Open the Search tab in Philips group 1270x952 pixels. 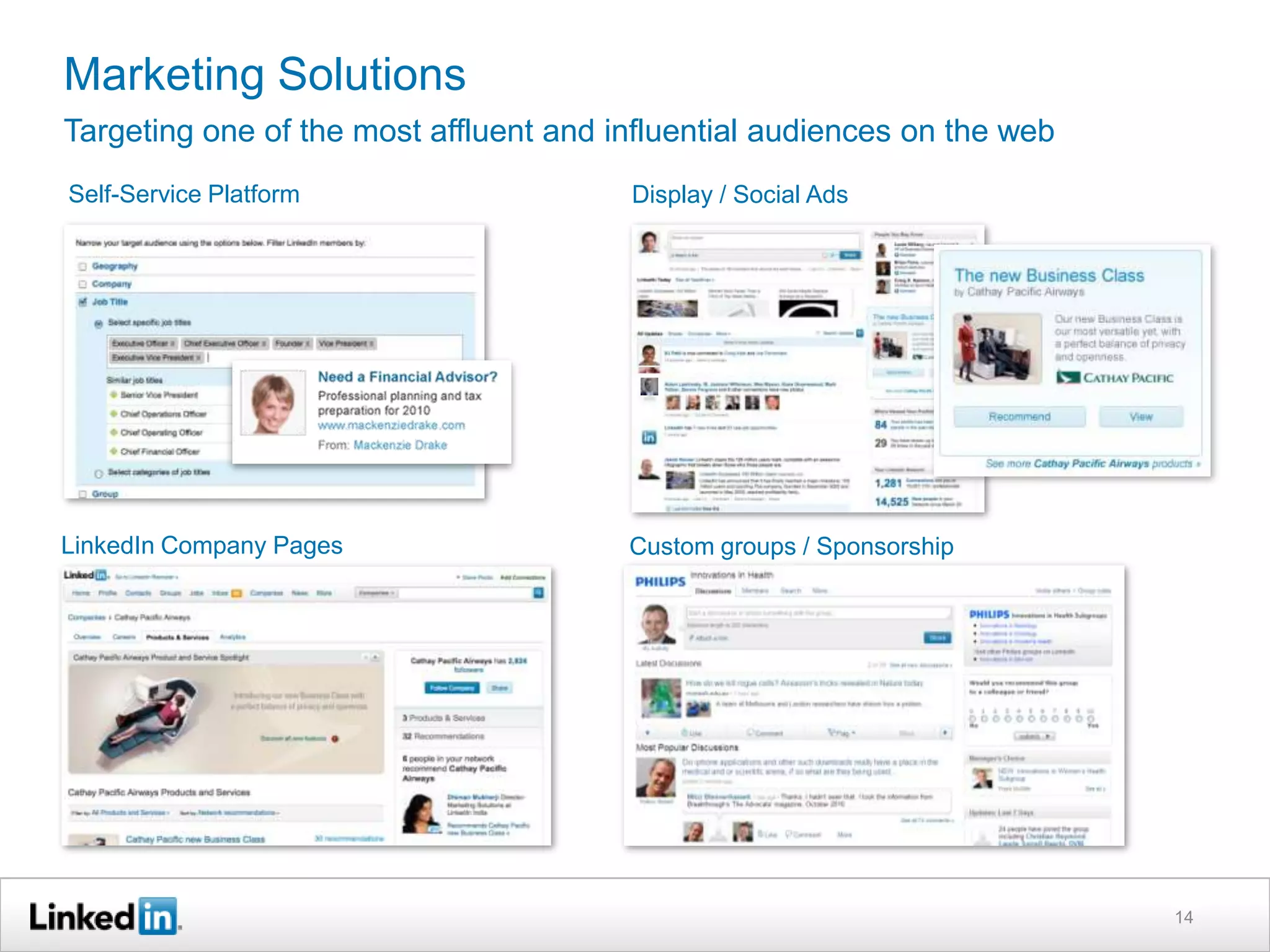point(791,591)
